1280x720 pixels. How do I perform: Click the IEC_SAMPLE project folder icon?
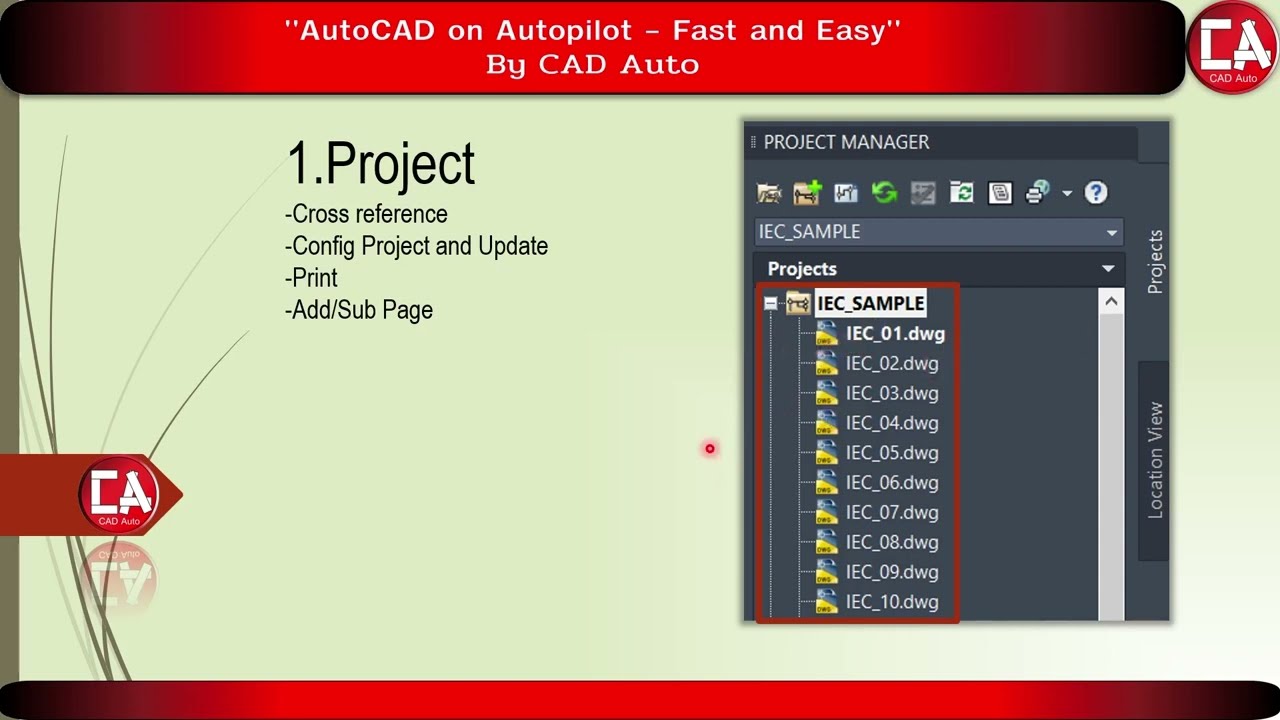[798, 303]
